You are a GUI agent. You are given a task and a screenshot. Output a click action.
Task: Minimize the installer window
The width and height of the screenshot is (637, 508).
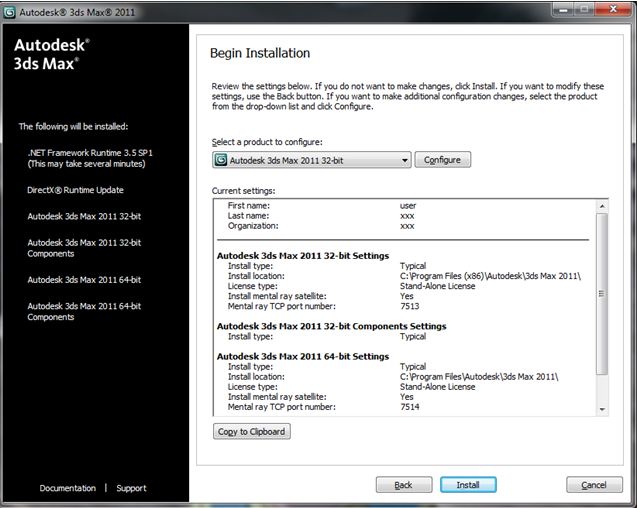click(564, 10)
